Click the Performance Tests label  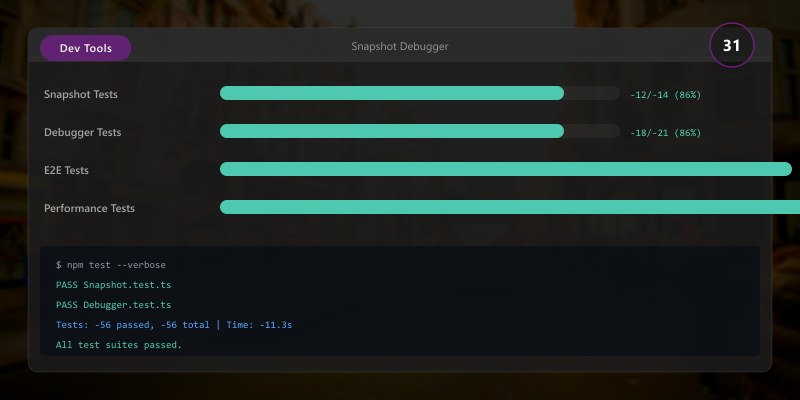click(89, 208)
